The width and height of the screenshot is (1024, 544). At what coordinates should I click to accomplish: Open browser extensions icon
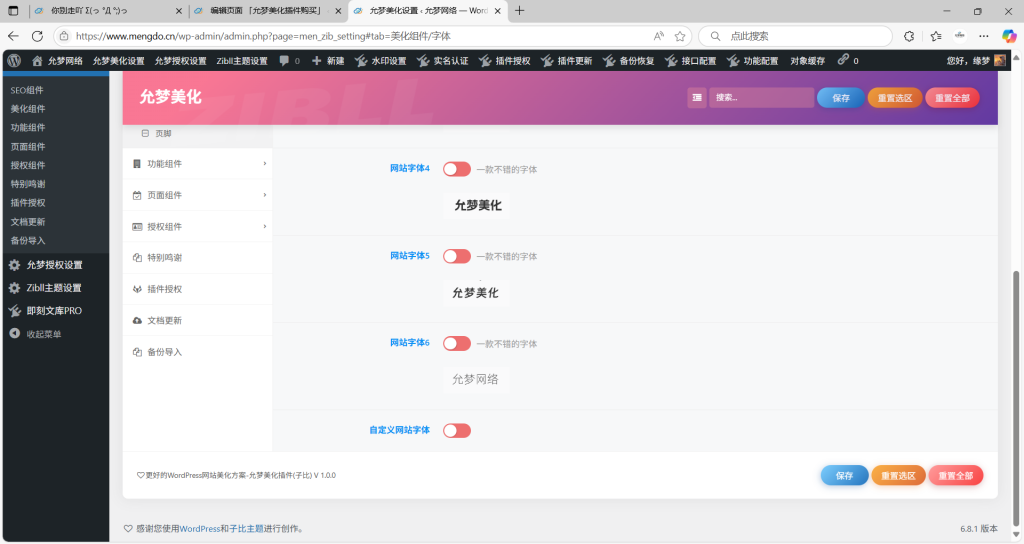click(909, 36)
